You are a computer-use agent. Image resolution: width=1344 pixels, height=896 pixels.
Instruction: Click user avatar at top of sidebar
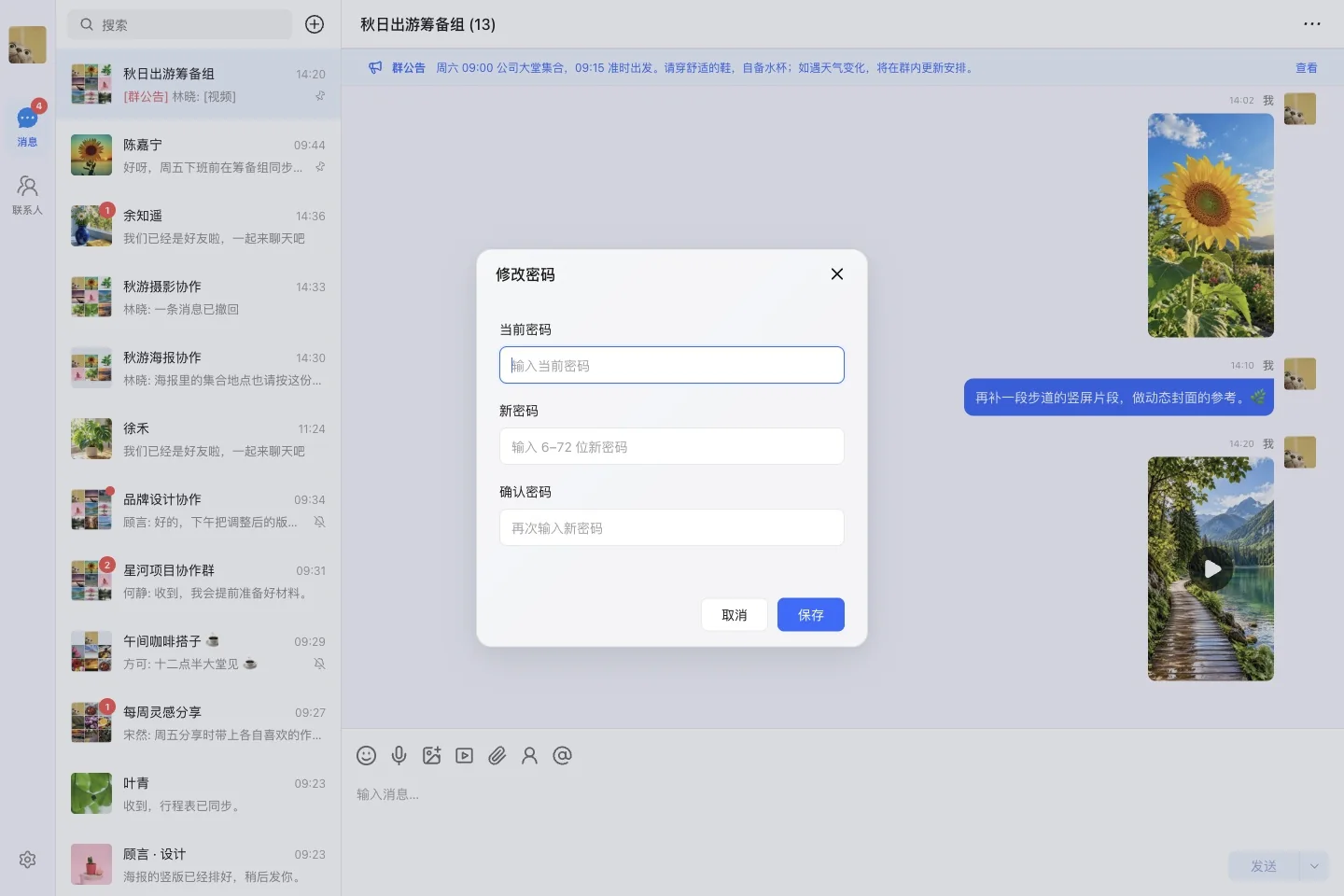tap(27, 45)
